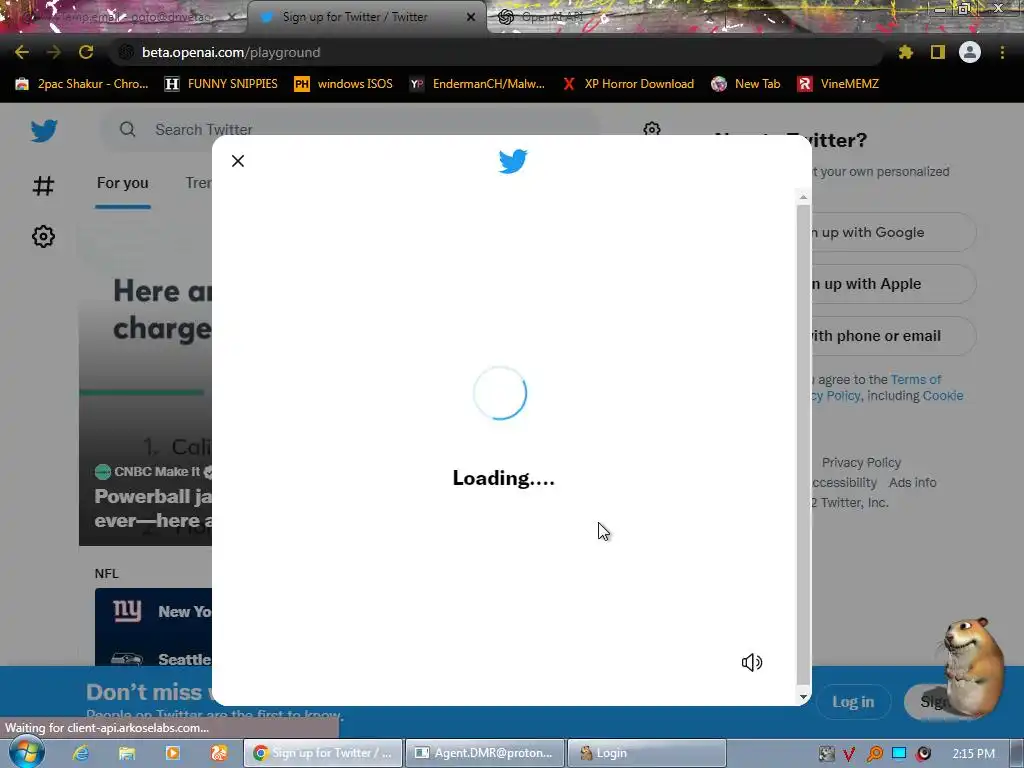Screen dimensions: 1024x768
Task: Open Explore hashtag icon in sidebar
Action: 43,186
